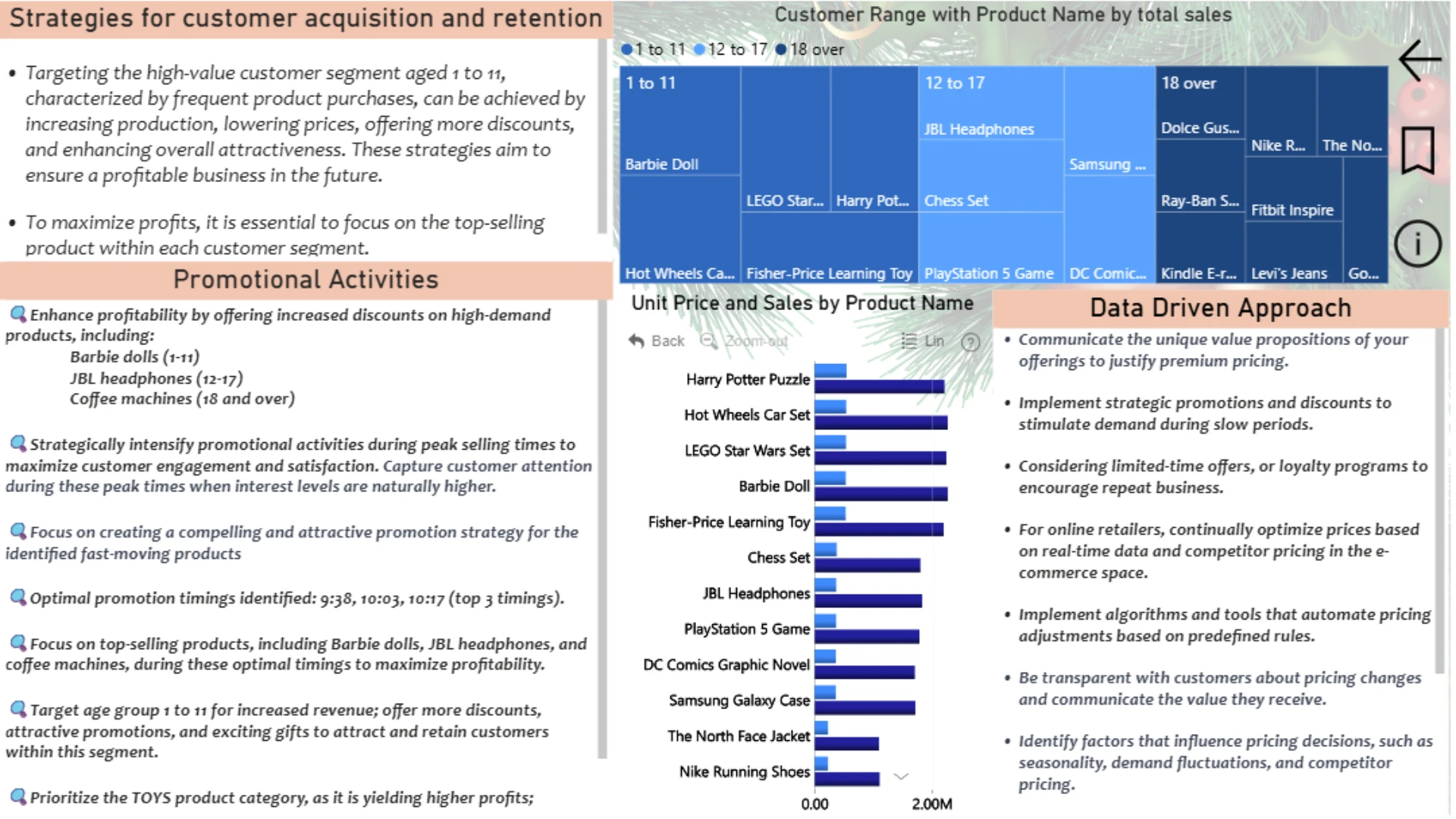Select Samsung ... treemap tile

click(x=1109, y=121)
